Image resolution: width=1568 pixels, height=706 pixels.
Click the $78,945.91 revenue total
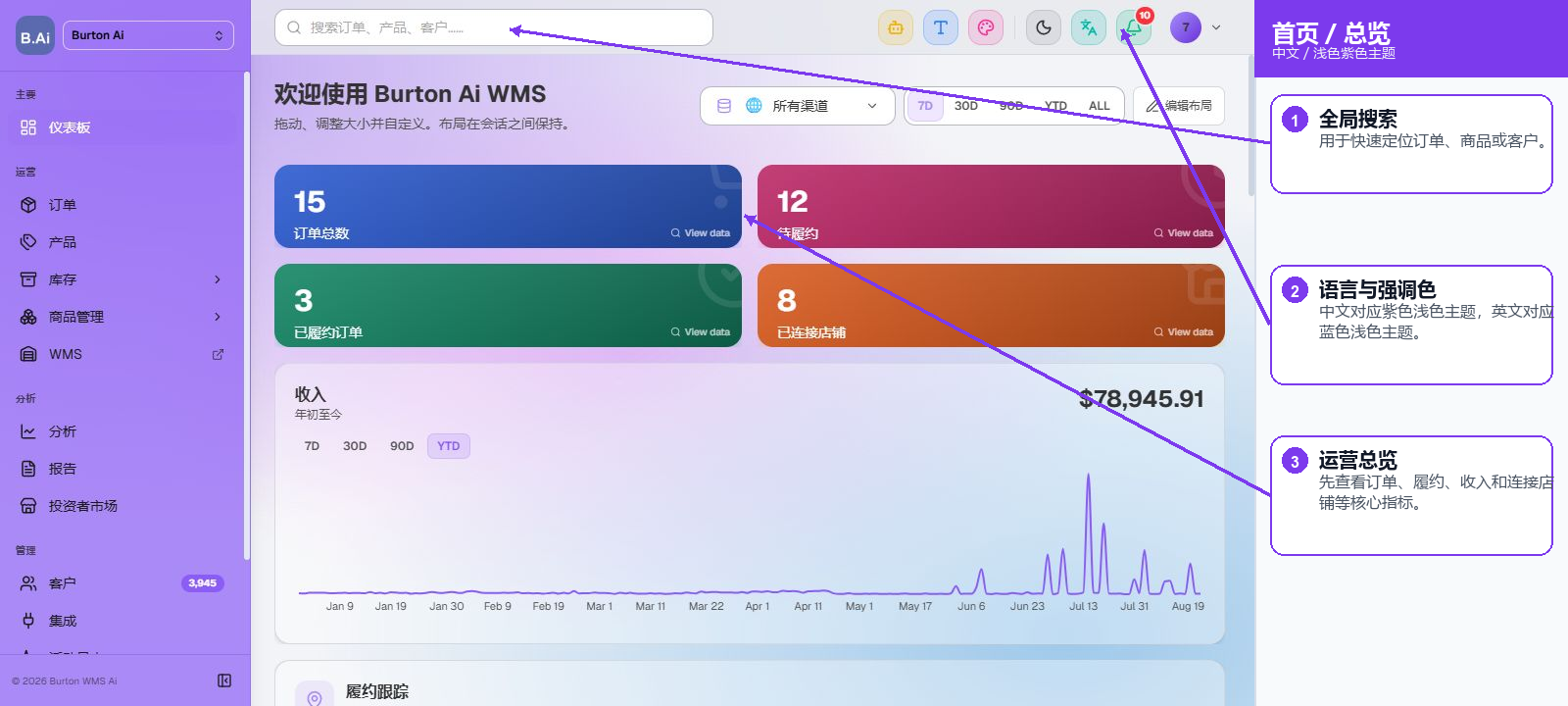1142,399
